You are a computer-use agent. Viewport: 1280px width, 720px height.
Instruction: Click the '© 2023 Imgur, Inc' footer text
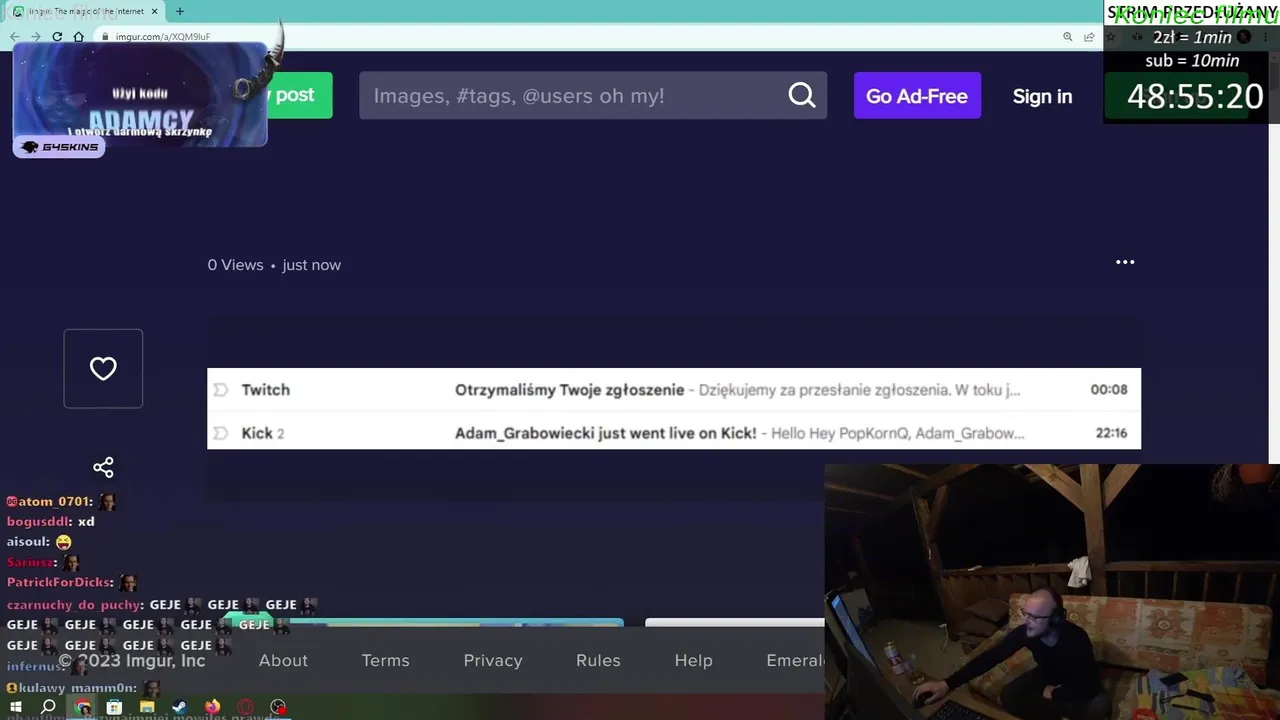[x=132, y=660]
